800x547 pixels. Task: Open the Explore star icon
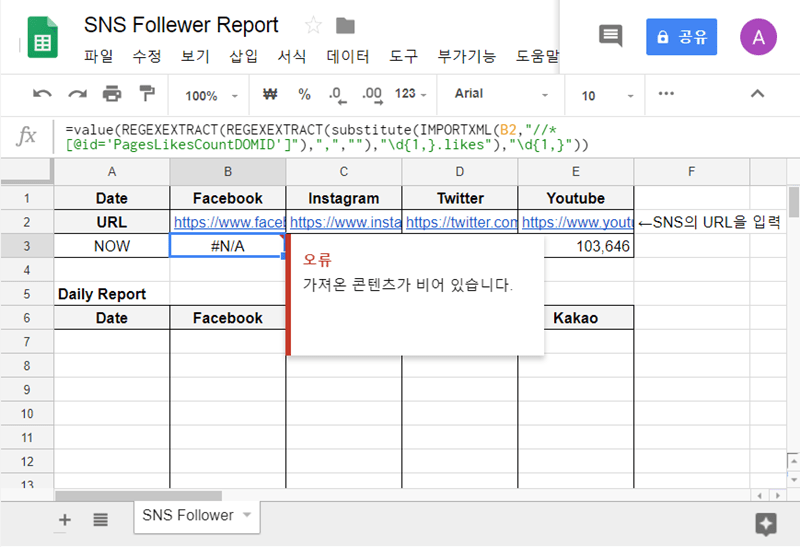766,524
